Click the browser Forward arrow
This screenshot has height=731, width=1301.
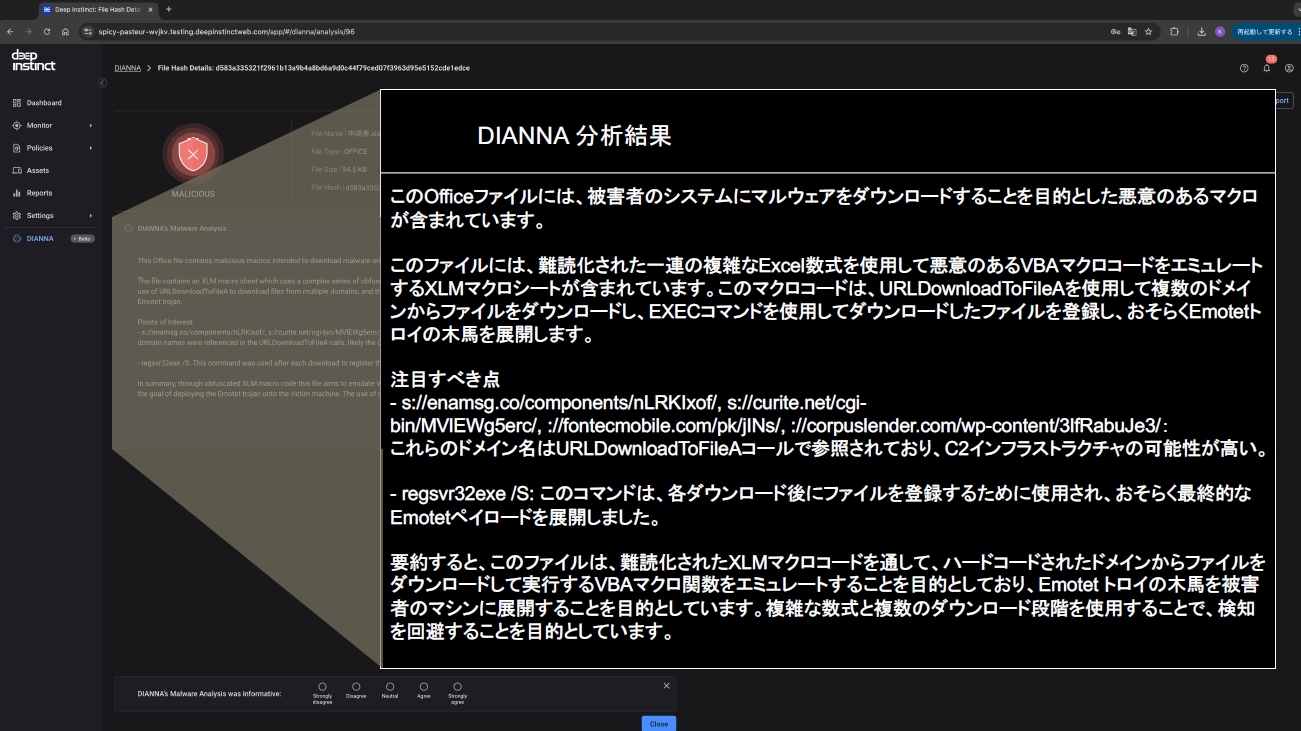tap(29, 31)
